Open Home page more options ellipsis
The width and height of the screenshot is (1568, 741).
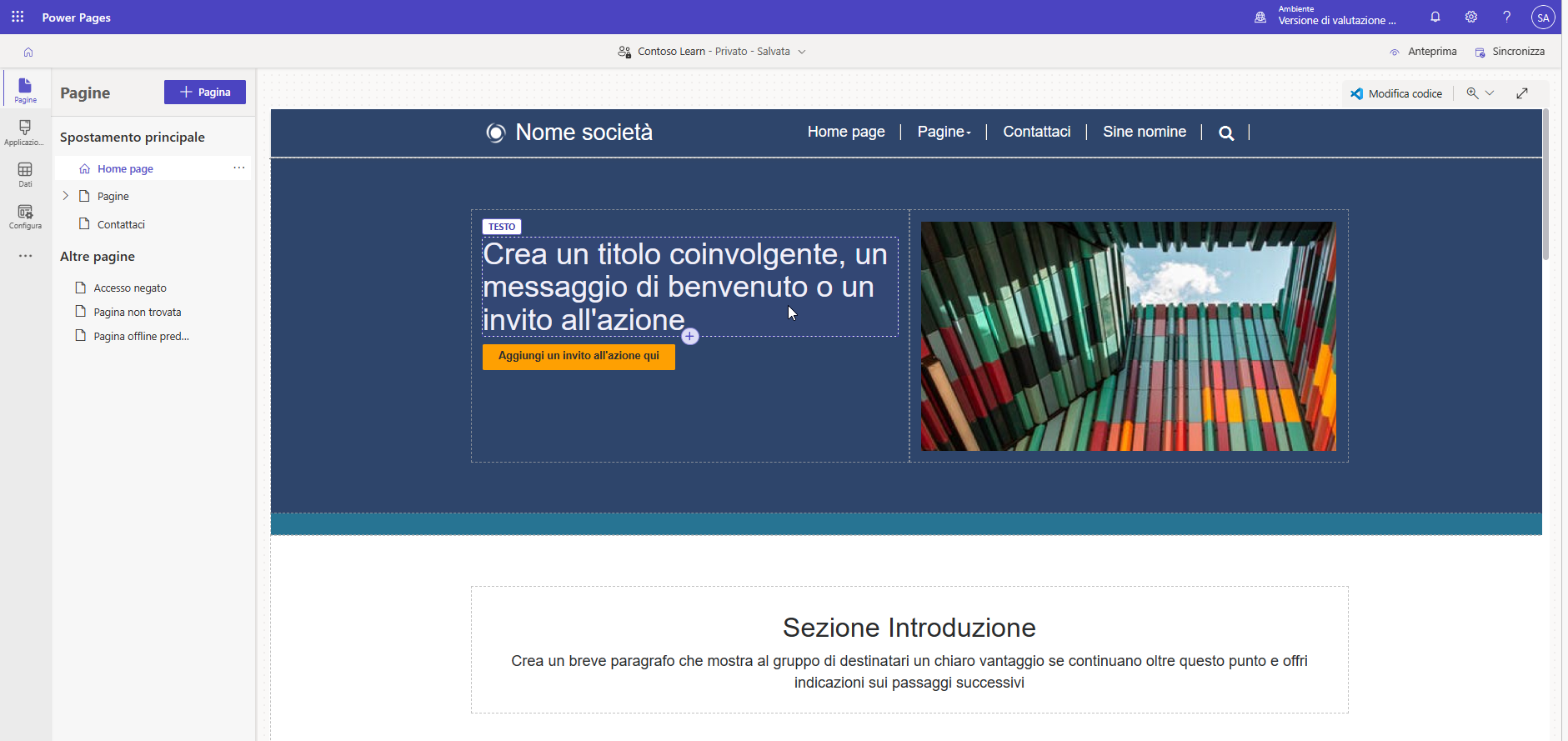(239, 168)
